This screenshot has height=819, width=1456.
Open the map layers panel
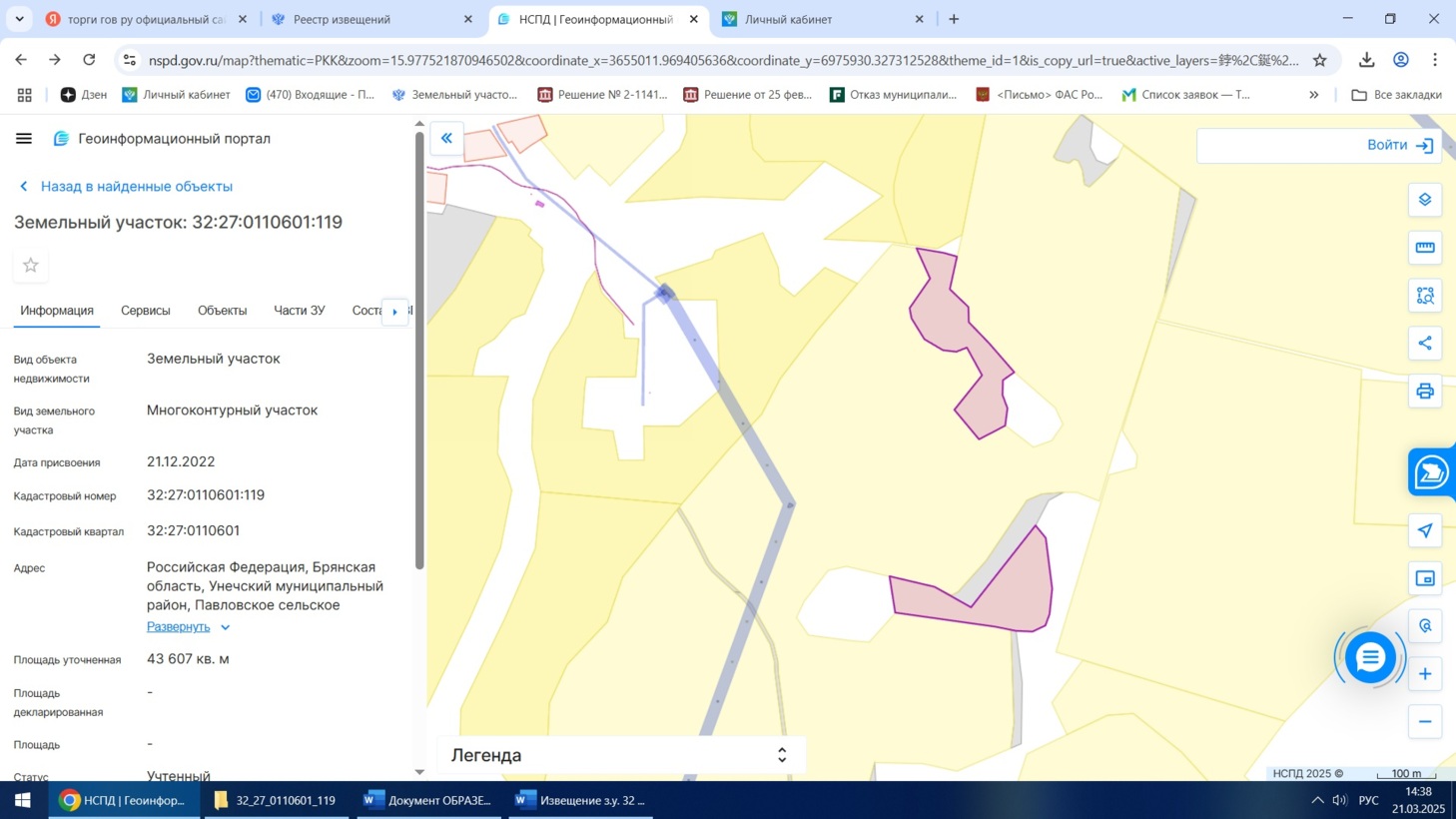pos(1424,200)
